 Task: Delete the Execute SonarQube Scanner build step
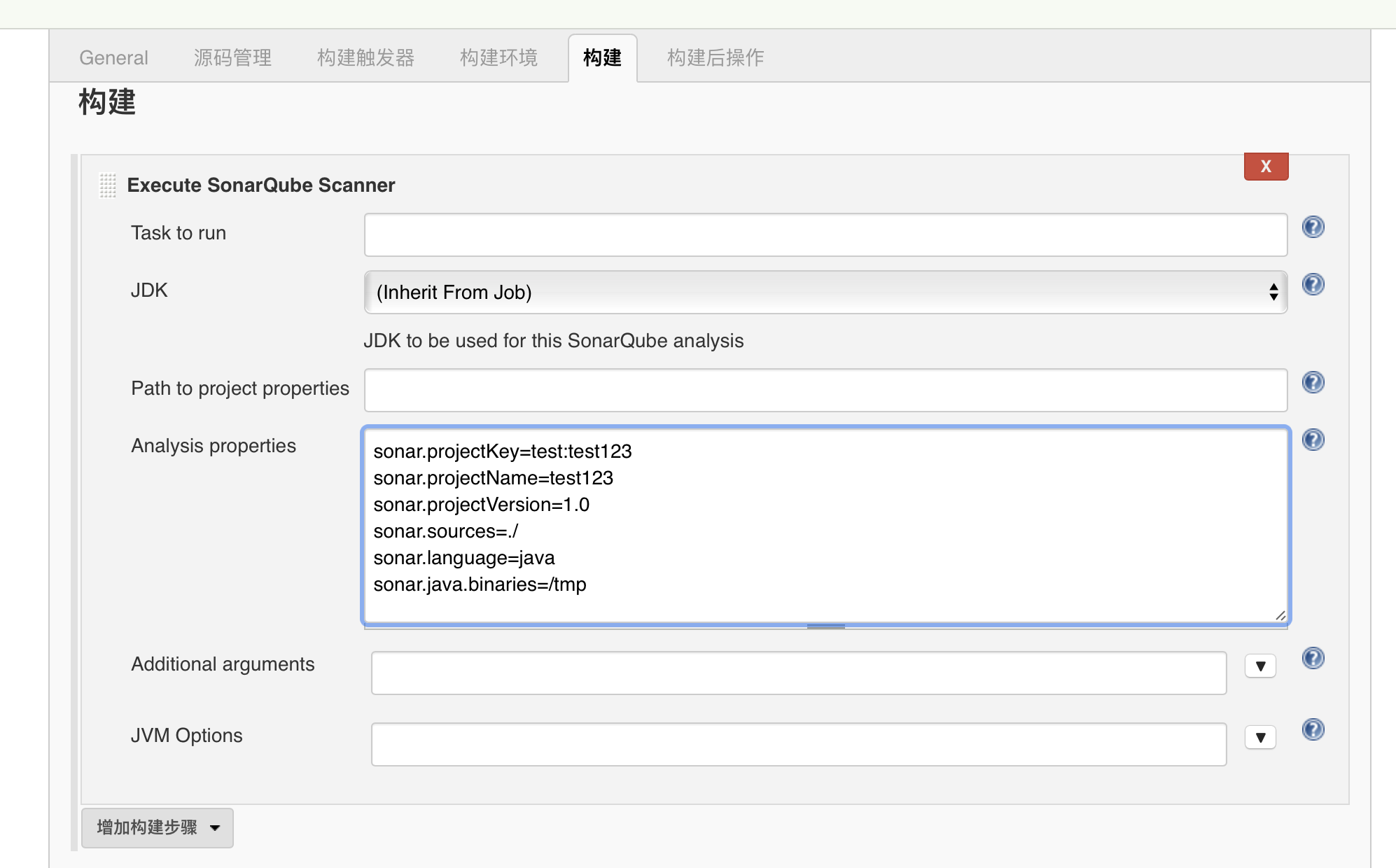click(x=1266, y=167)
